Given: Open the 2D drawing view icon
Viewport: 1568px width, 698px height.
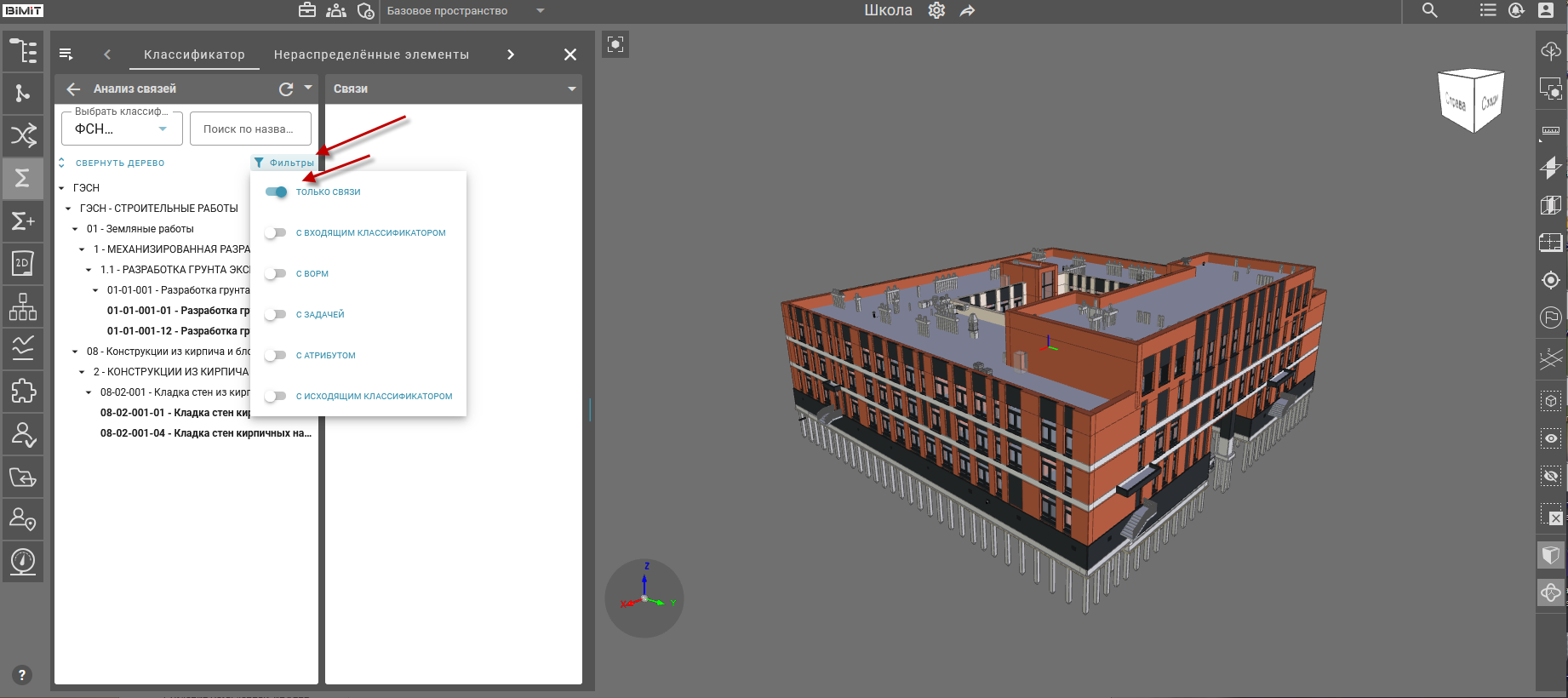Looking at the screenshot, I should tap(23, 263).
